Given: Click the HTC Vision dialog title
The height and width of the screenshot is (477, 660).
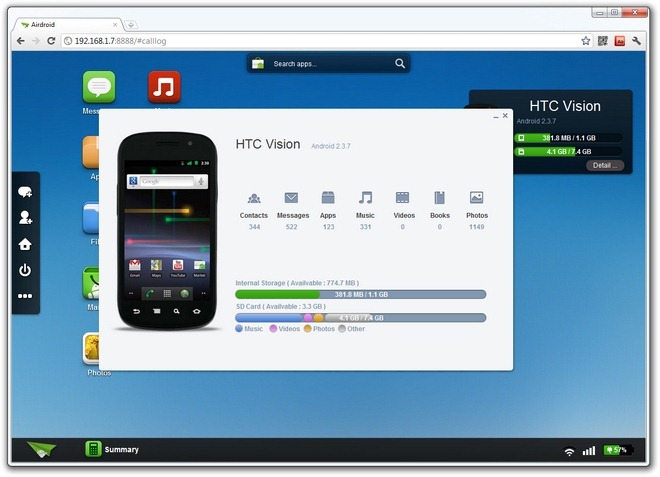Looking at the screenshot, I should coord(268,144).
